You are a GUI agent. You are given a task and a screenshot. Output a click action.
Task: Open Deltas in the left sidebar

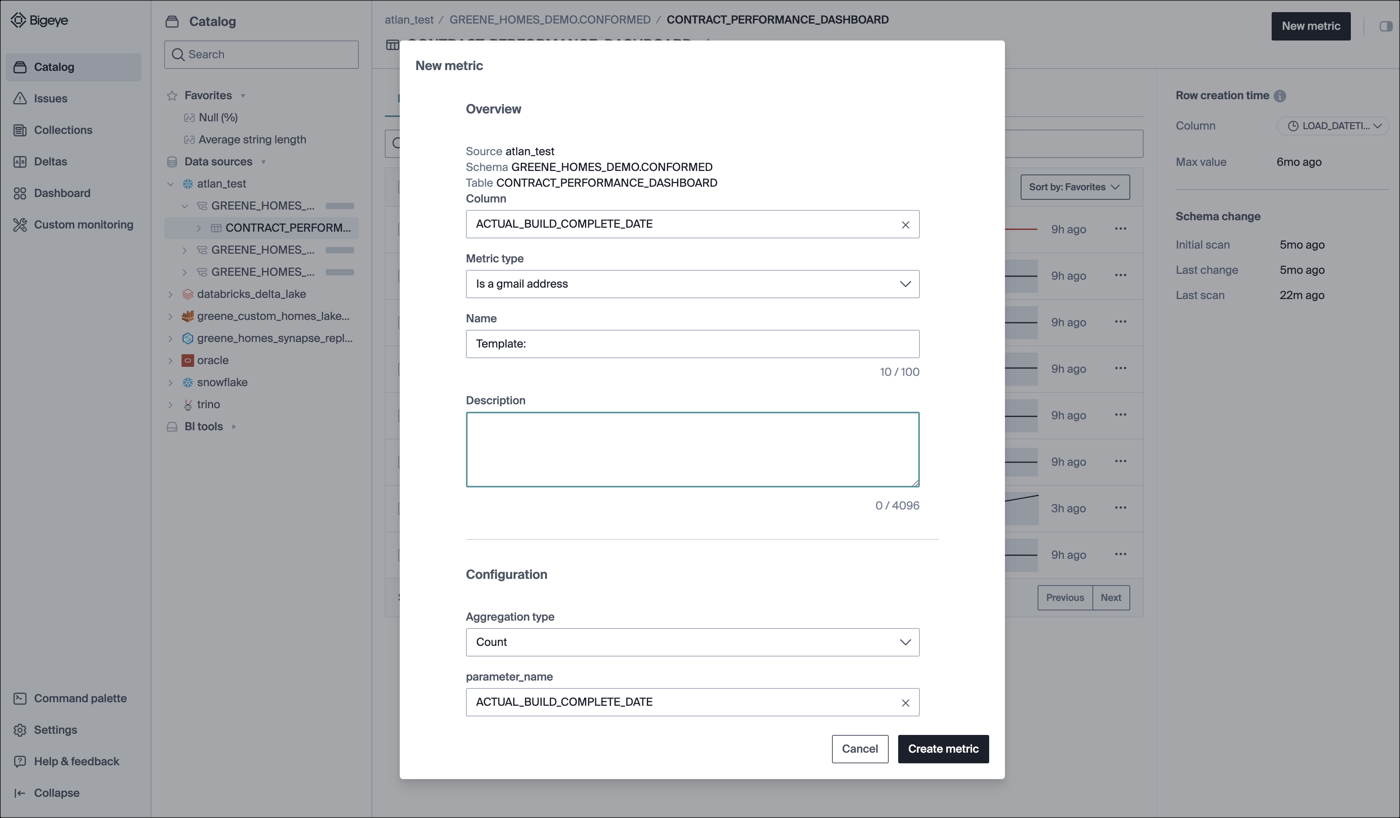73,161
